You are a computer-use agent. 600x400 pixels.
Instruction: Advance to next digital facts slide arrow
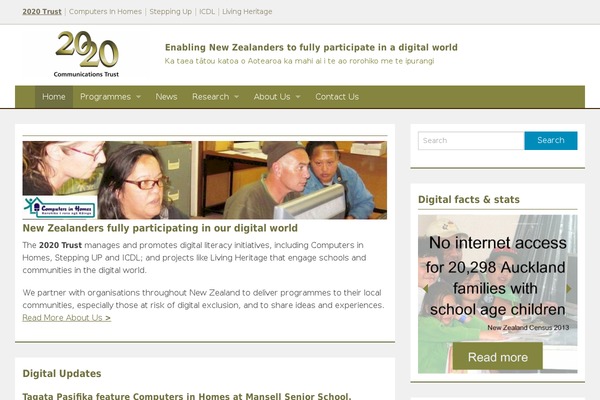(569, 289)
